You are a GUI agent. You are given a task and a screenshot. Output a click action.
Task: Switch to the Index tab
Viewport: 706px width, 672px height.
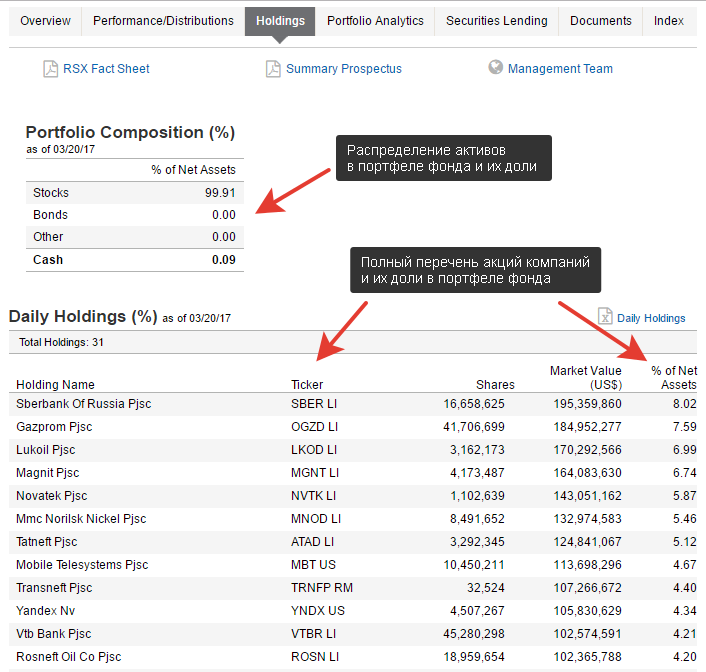coord(669,21)
